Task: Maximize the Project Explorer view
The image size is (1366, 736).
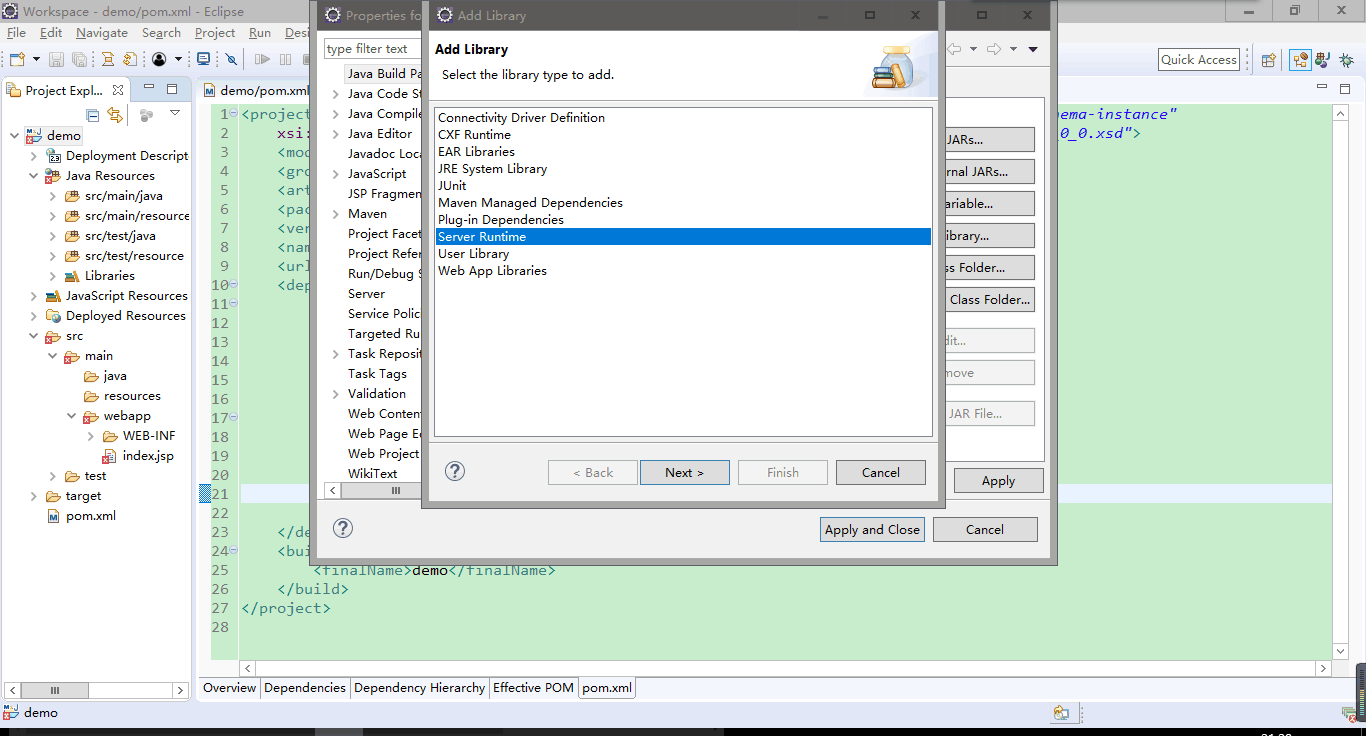Action: pyautogui.click(x=171, y=89)
